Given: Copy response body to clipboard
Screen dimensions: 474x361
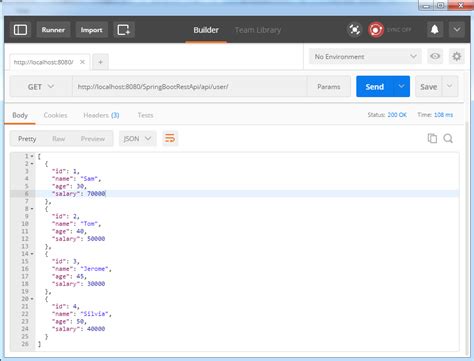Looking at the screenshot, I should tap(432, 138).
